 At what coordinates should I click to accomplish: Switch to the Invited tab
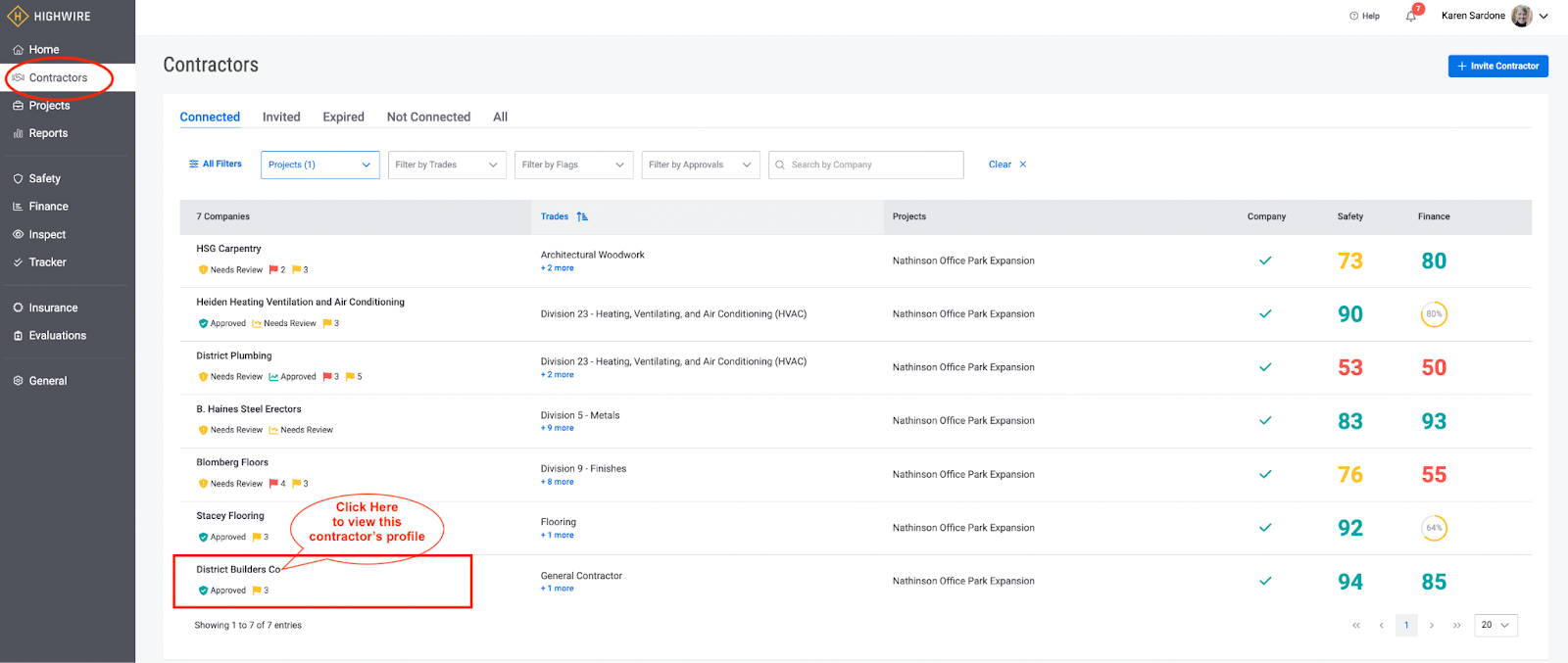tap(281, 117)
